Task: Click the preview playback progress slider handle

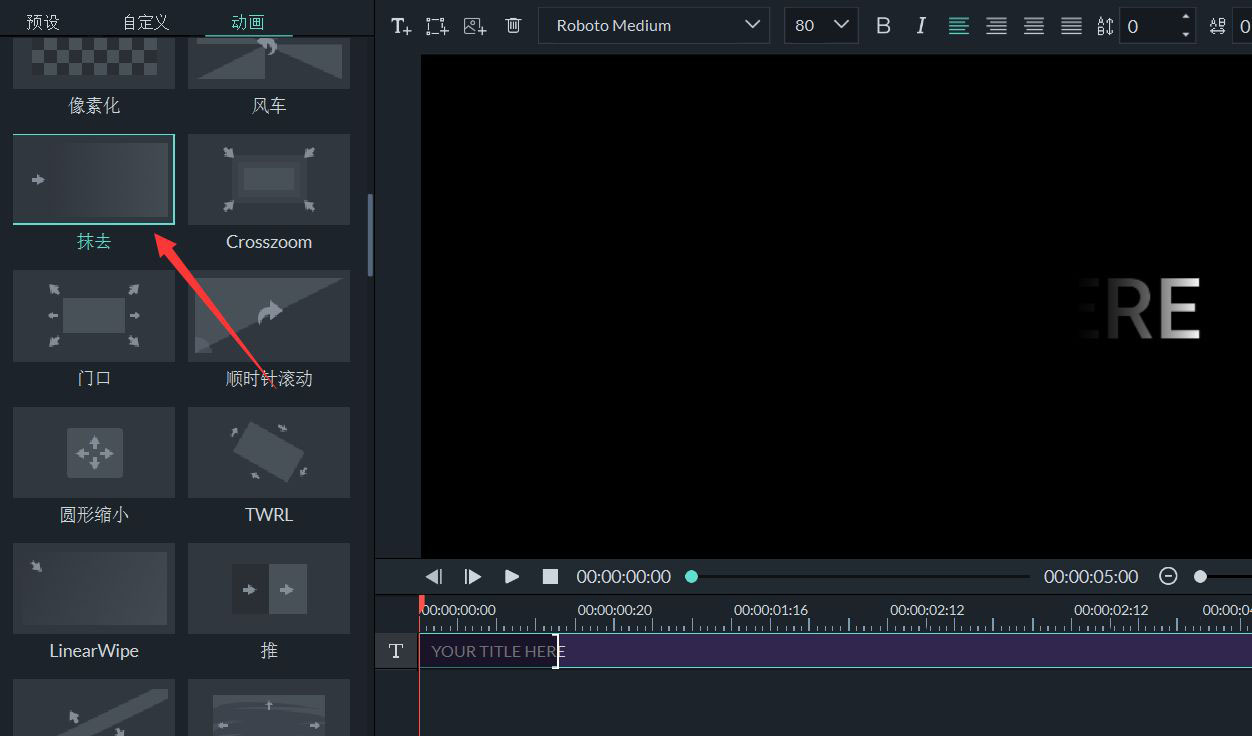Action: (691, 576)
